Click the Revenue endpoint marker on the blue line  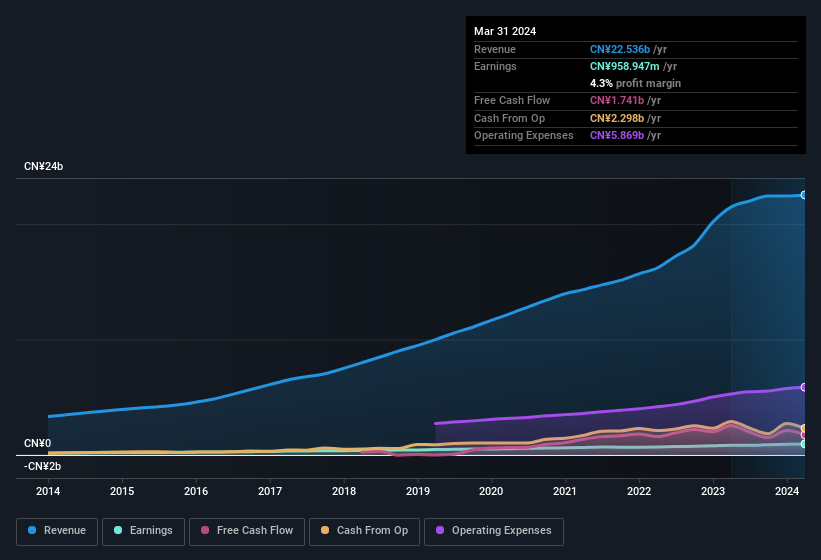[x=804, y=195]
